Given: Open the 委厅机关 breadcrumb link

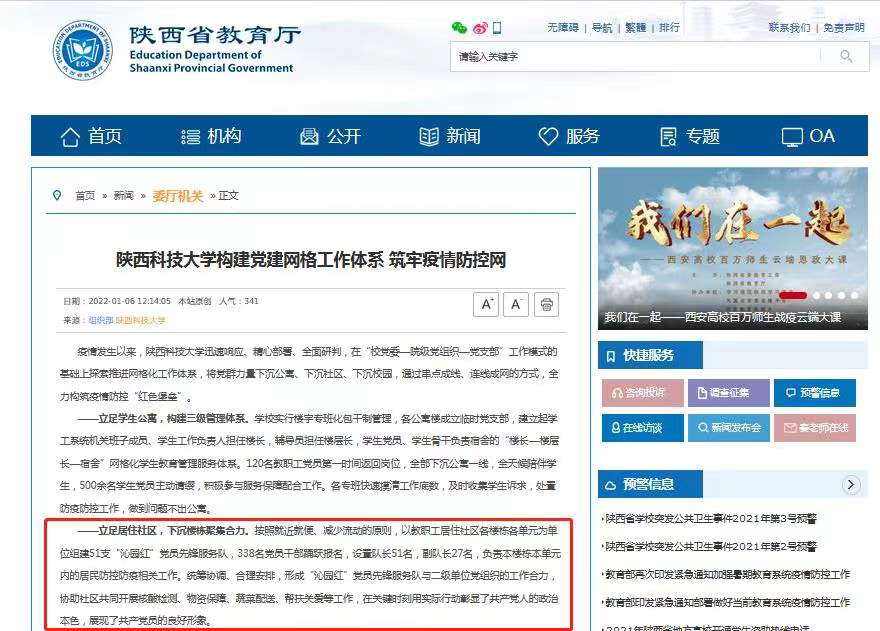Looking at the screenshot, I should point(177,196).
